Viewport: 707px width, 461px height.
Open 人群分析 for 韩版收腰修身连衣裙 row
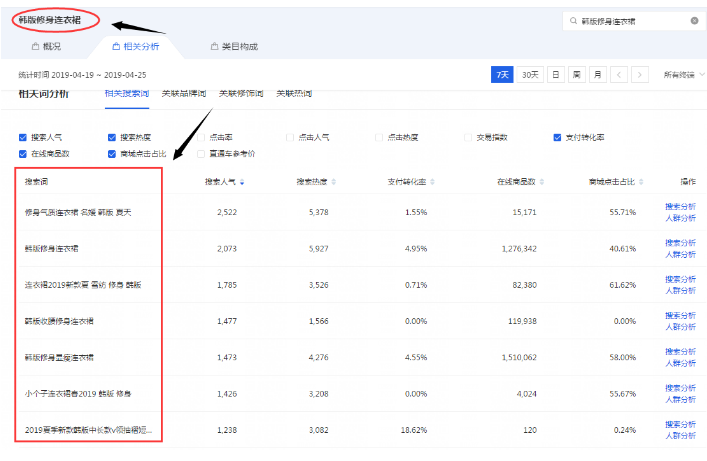point(680,327)
